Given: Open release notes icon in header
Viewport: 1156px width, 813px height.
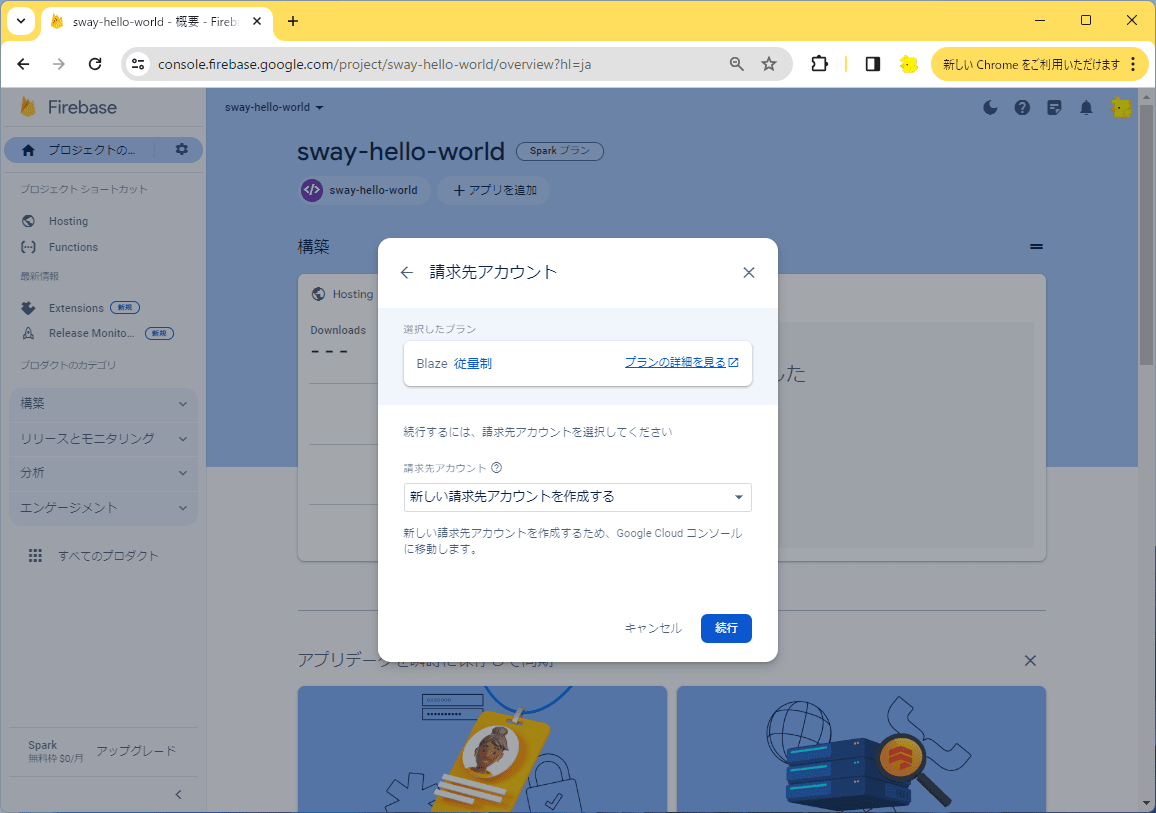Looking at the screenshot, I should [x=1054, y=108].
